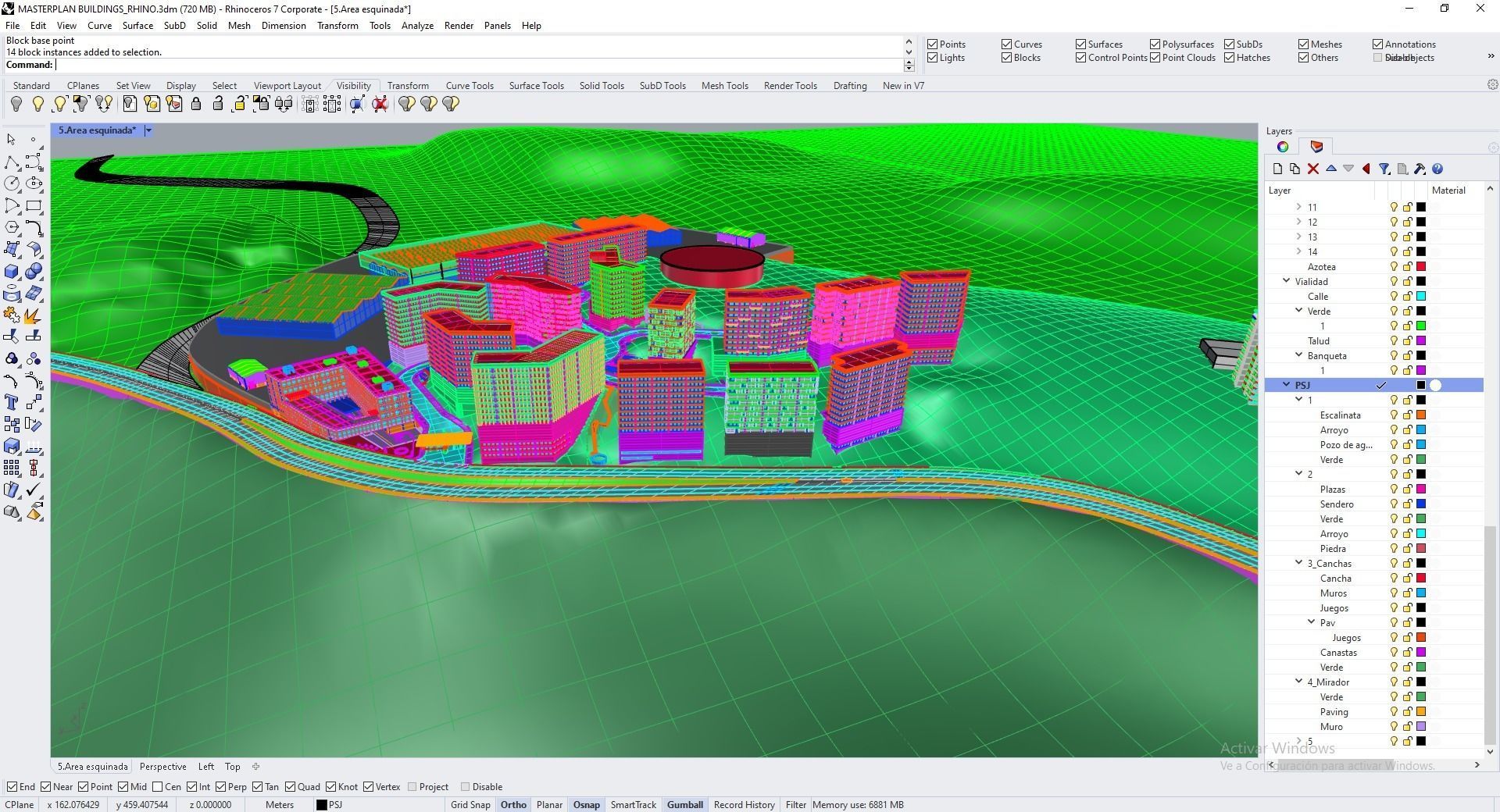
Task: Collapse the PSJ layer group
Action: point(1287,385)
